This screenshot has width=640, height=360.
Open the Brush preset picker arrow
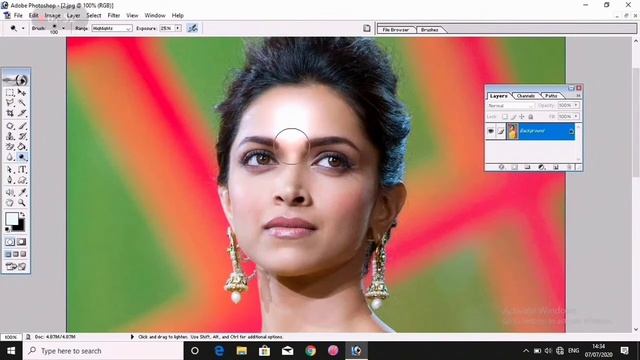(63, 28)
